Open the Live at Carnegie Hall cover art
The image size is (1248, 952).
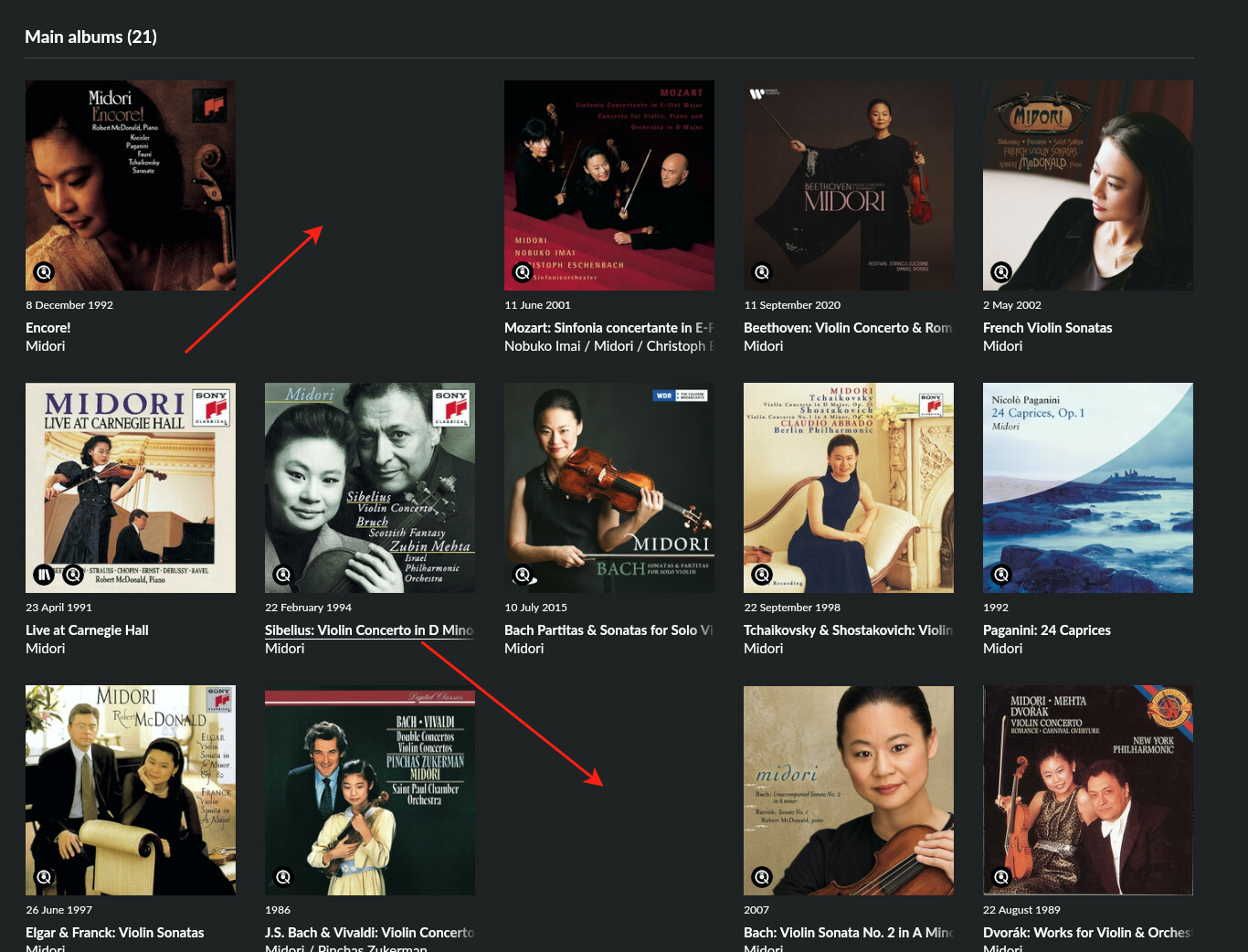tap(131, 488)
